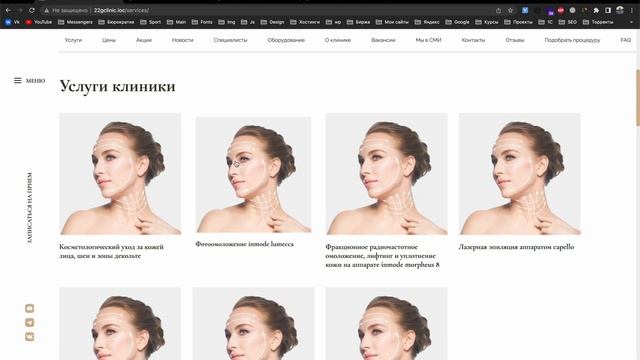The height and width of the screenshot is (360, 640).
Task: Open the Vk bookmark
Action: 12,22
